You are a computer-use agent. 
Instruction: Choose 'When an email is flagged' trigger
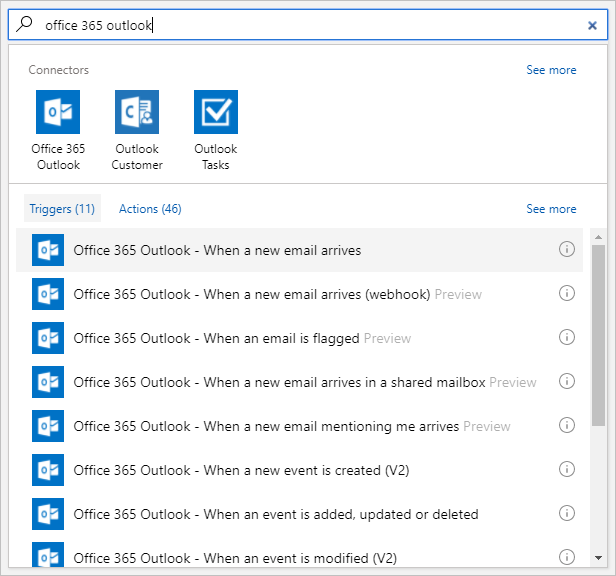[299, 338]
